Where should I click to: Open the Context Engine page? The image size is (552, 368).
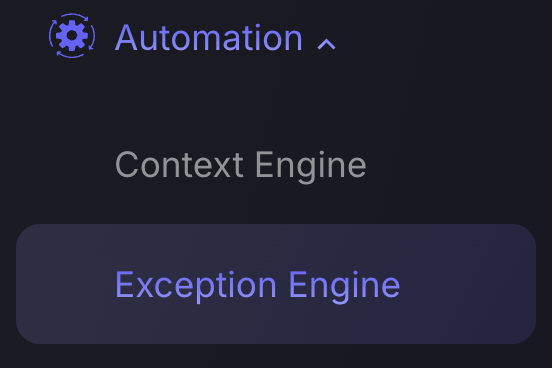241,165
